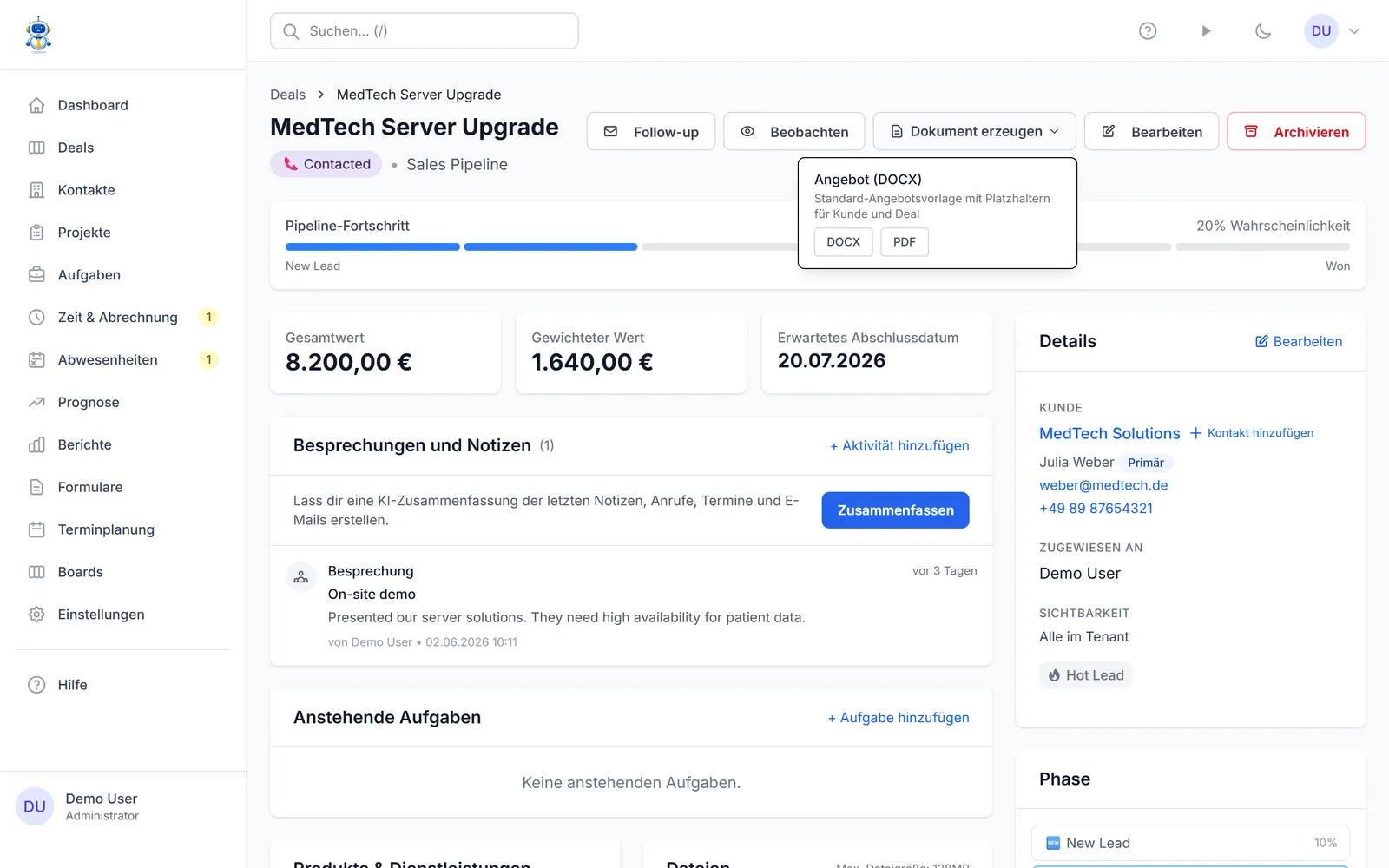Click the first pipeline progress segment

click(372, 247)
